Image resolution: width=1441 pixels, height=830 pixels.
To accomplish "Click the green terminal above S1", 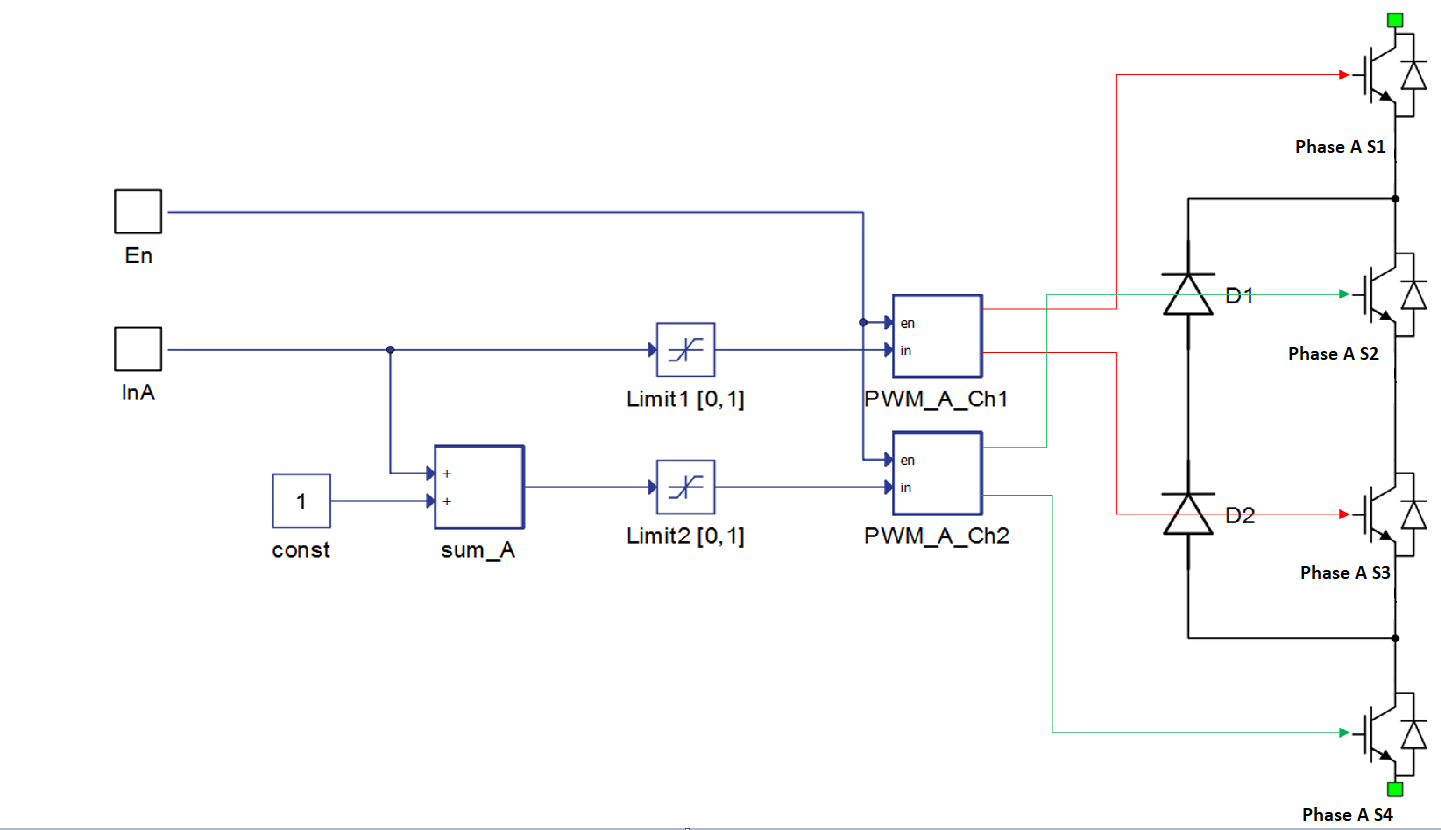I will (1395, 20).
